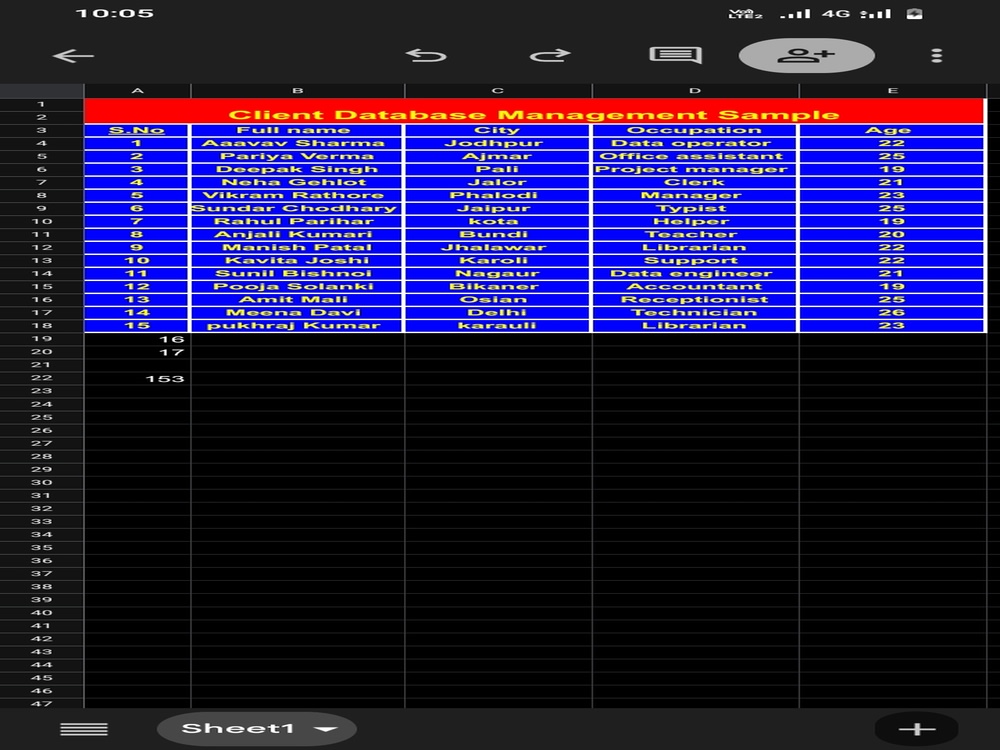Select city cell Jalor
Screen dimensions: 1000x750
coord(498,182)
